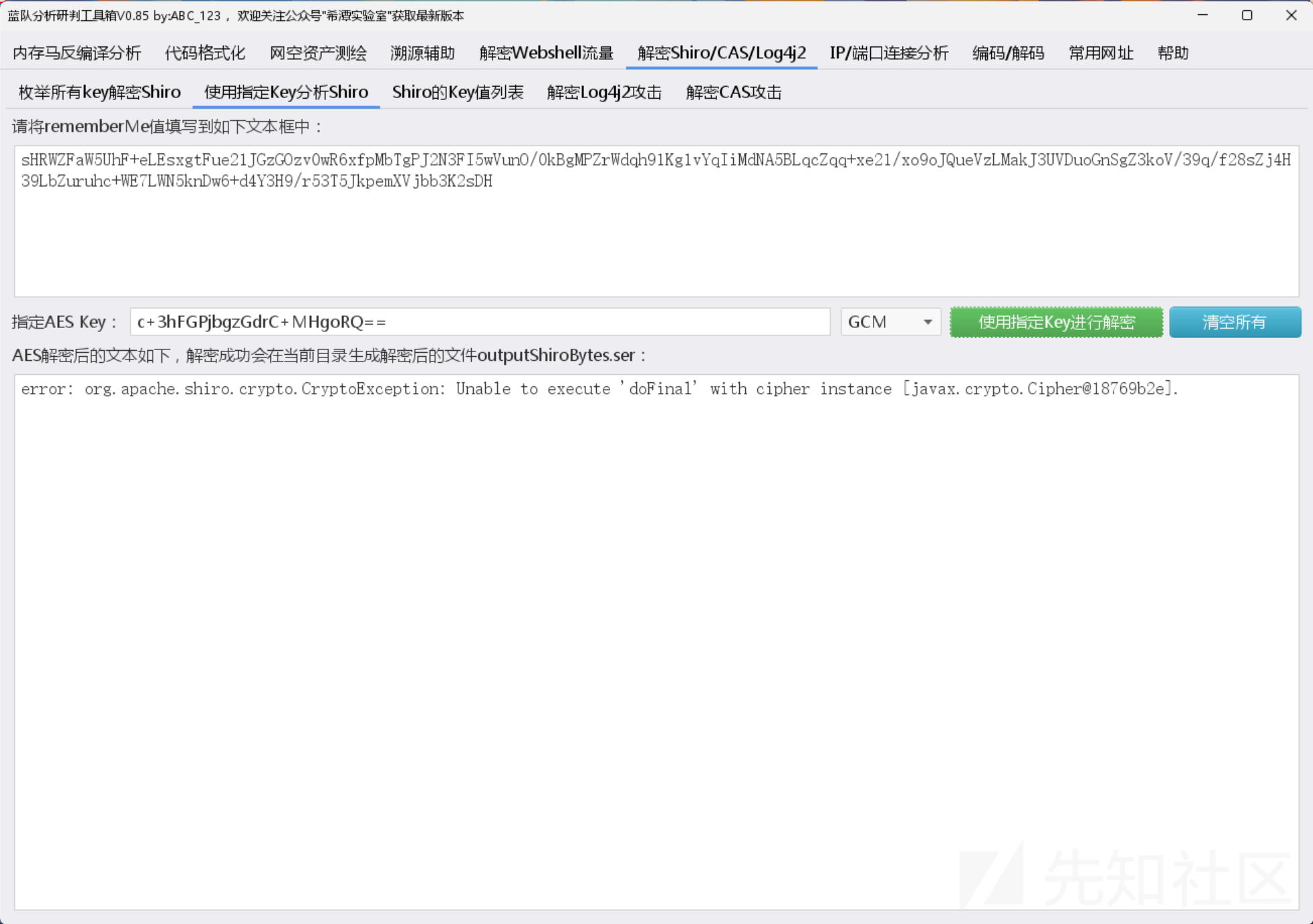Expand the GCM mode dropdown
1313x924 pixels.
tap(890, 322)
